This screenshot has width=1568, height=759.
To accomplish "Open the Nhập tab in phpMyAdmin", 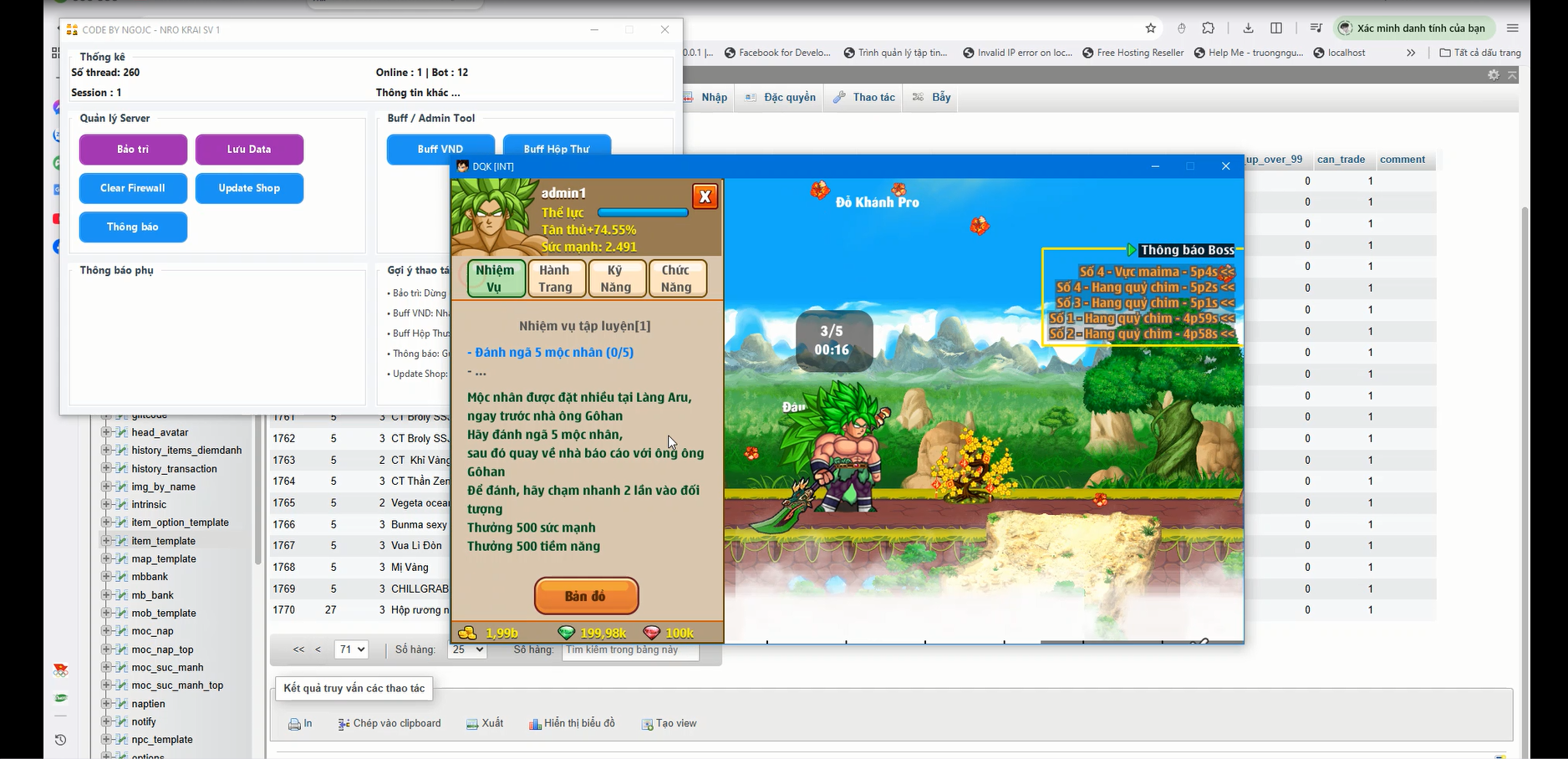I will coord(707,98).
